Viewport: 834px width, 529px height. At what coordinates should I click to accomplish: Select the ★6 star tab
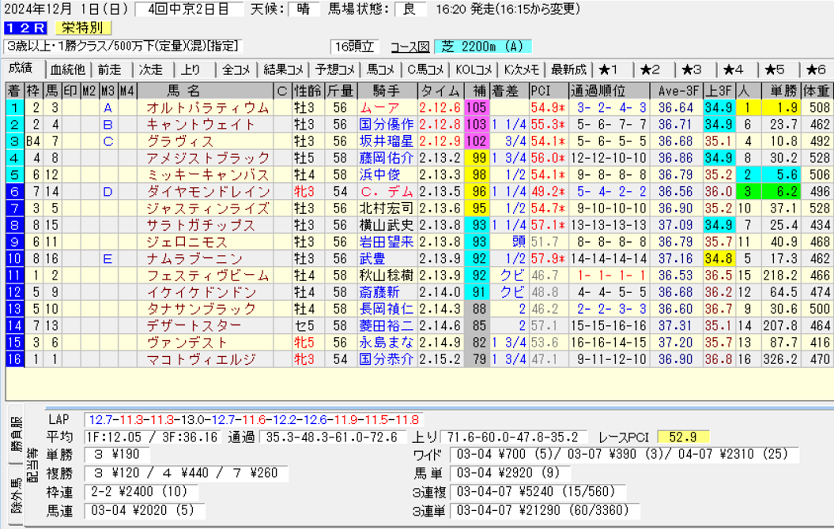point(814,70)
